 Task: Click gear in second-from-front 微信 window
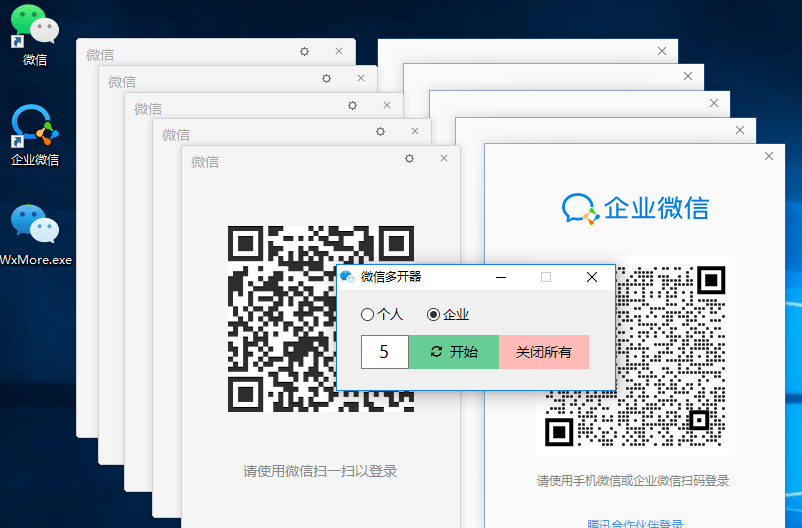tap(380, 131)
